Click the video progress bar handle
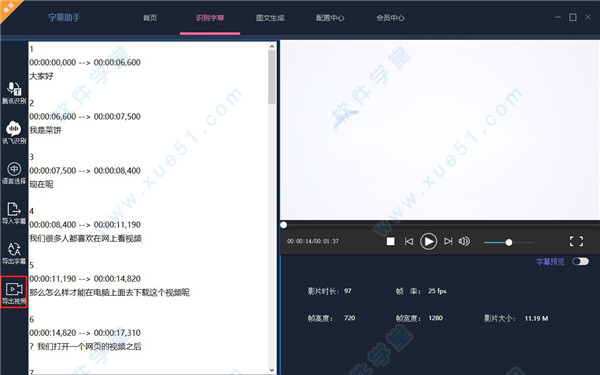Image resolution: width=600 pixels, height=375 pixels. click(x=284, y=225)
